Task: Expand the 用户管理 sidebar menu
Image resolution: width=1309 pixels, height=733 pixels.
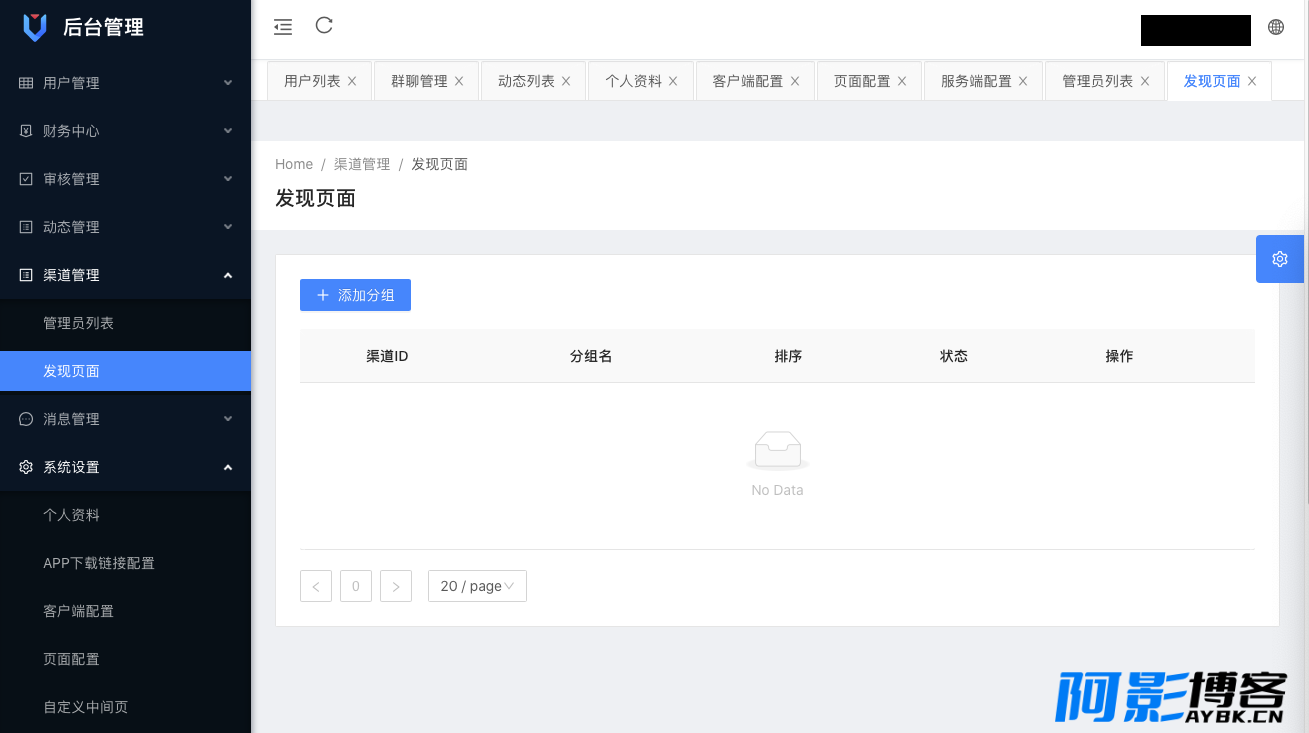Action: (x=125, y=83)
